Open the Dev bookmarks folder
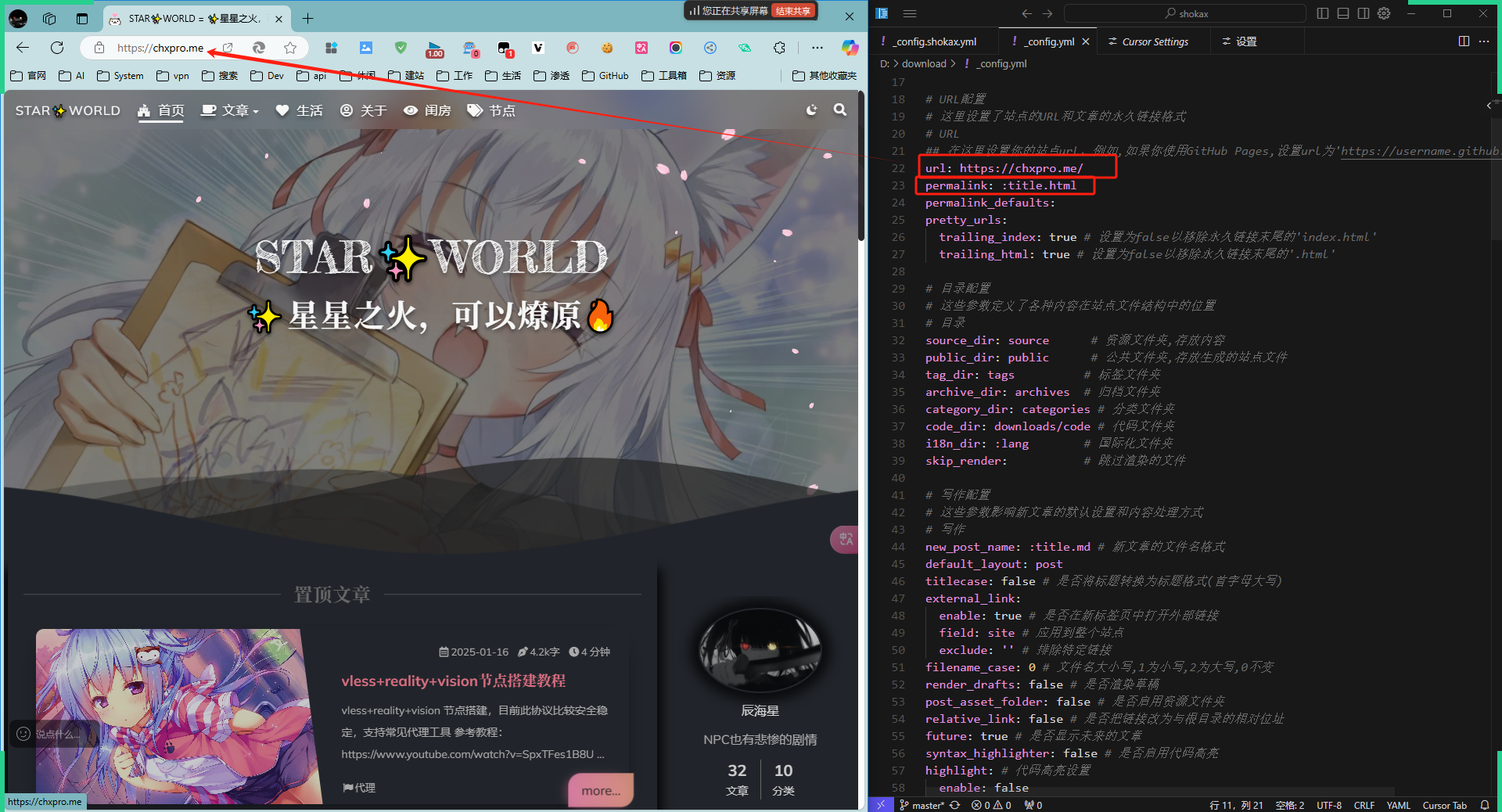 (267, 76)
